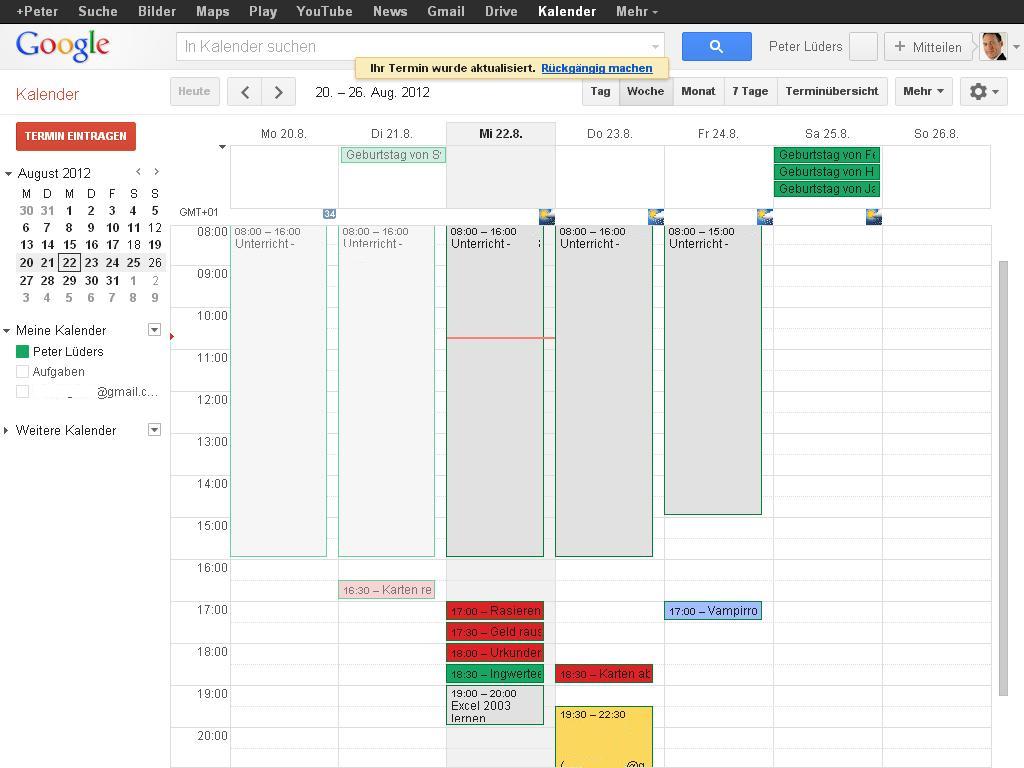Open Friday's 08:00 – 15:00 Unterricht event
This screenshot has height=768, width=1024.
(713, 370)
